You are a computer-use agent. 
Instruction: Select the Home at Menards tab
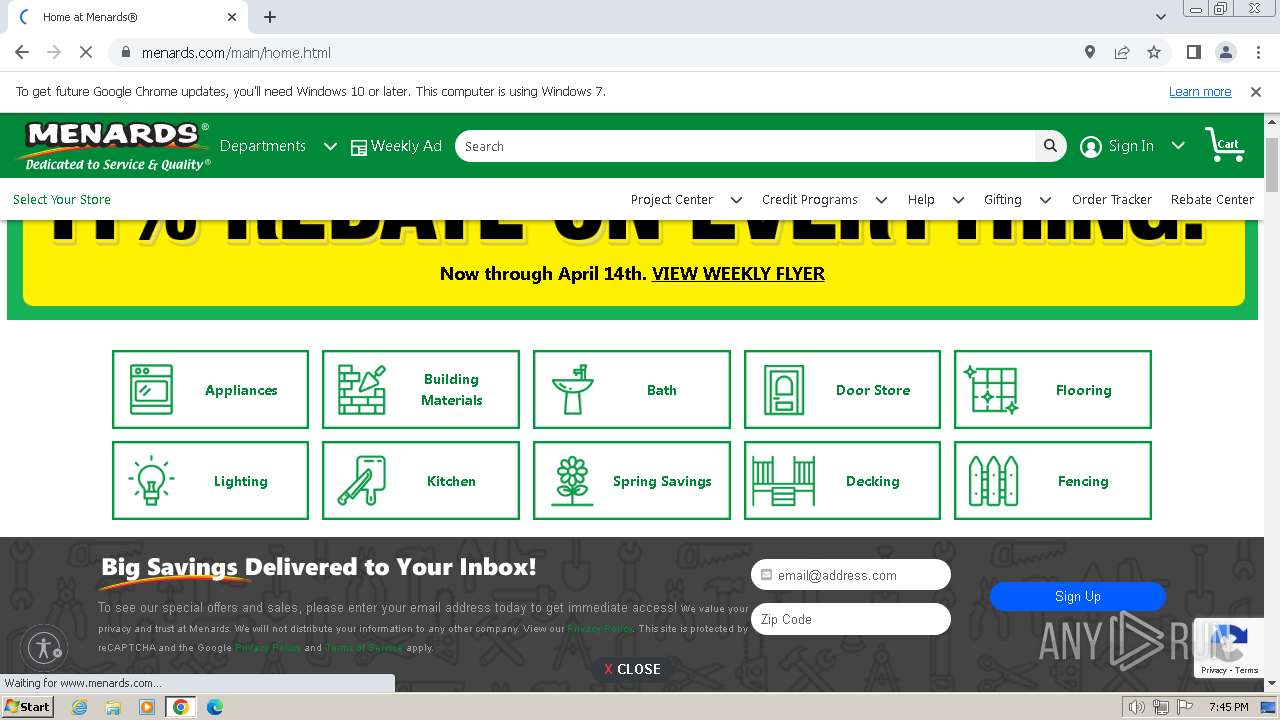tap(128, 17)
